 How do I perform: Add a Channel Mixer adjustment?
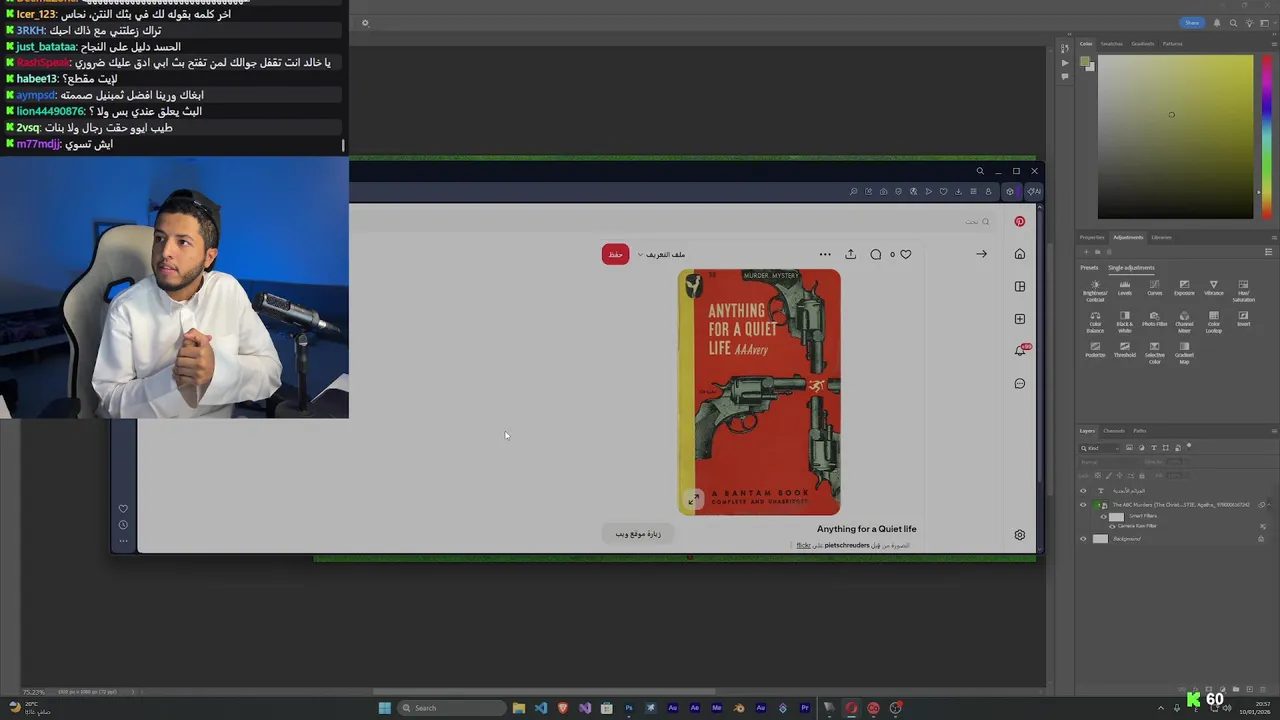[x=1184, y=322]
